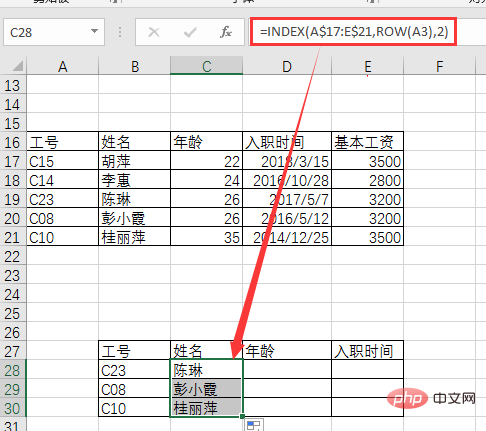Select cell C23 in row 28

tap(135, 369)
